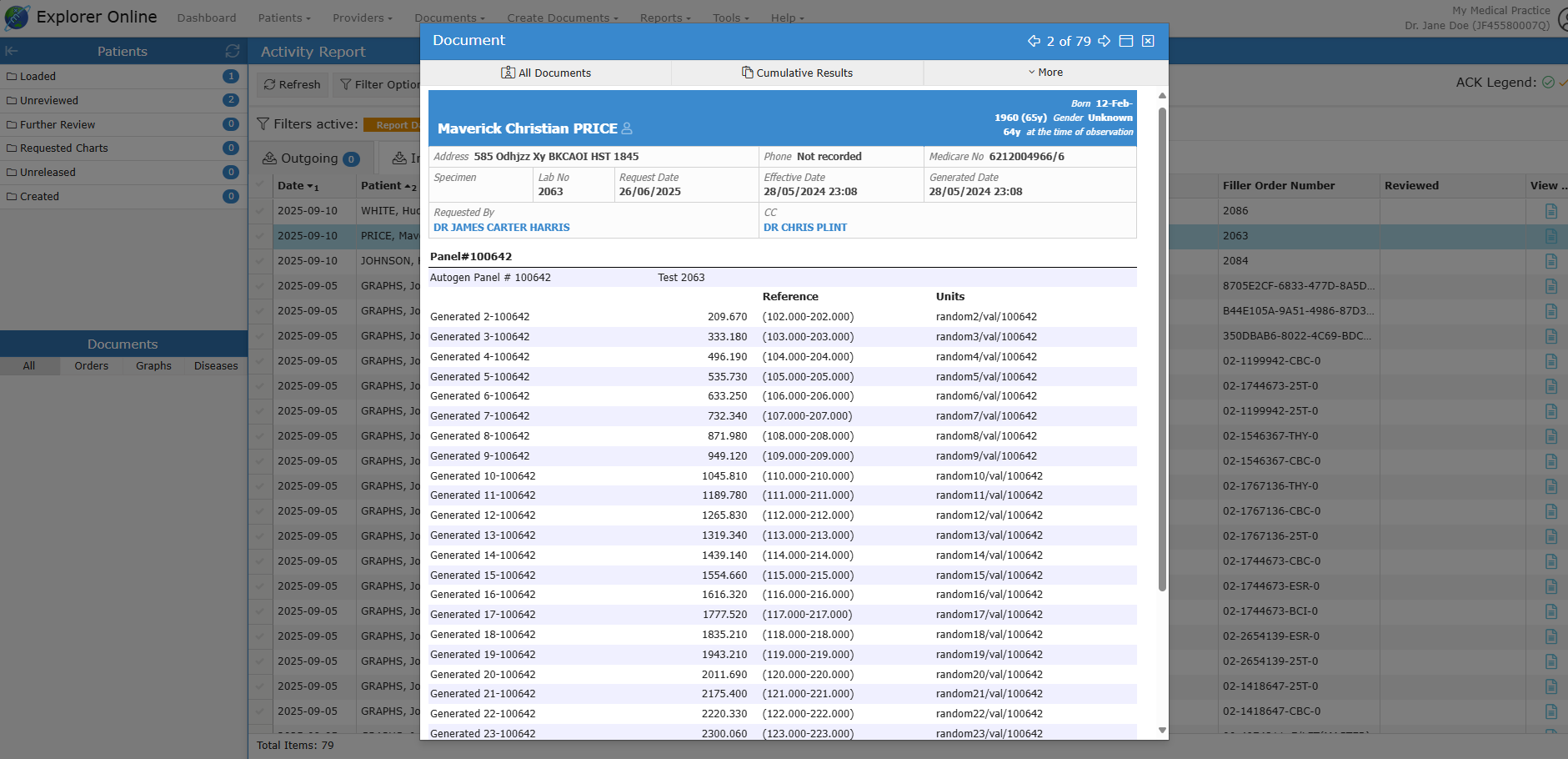The height and width of the screenshot is (759, 1568).
Task: View document for order 2086
Action: 1550,211
